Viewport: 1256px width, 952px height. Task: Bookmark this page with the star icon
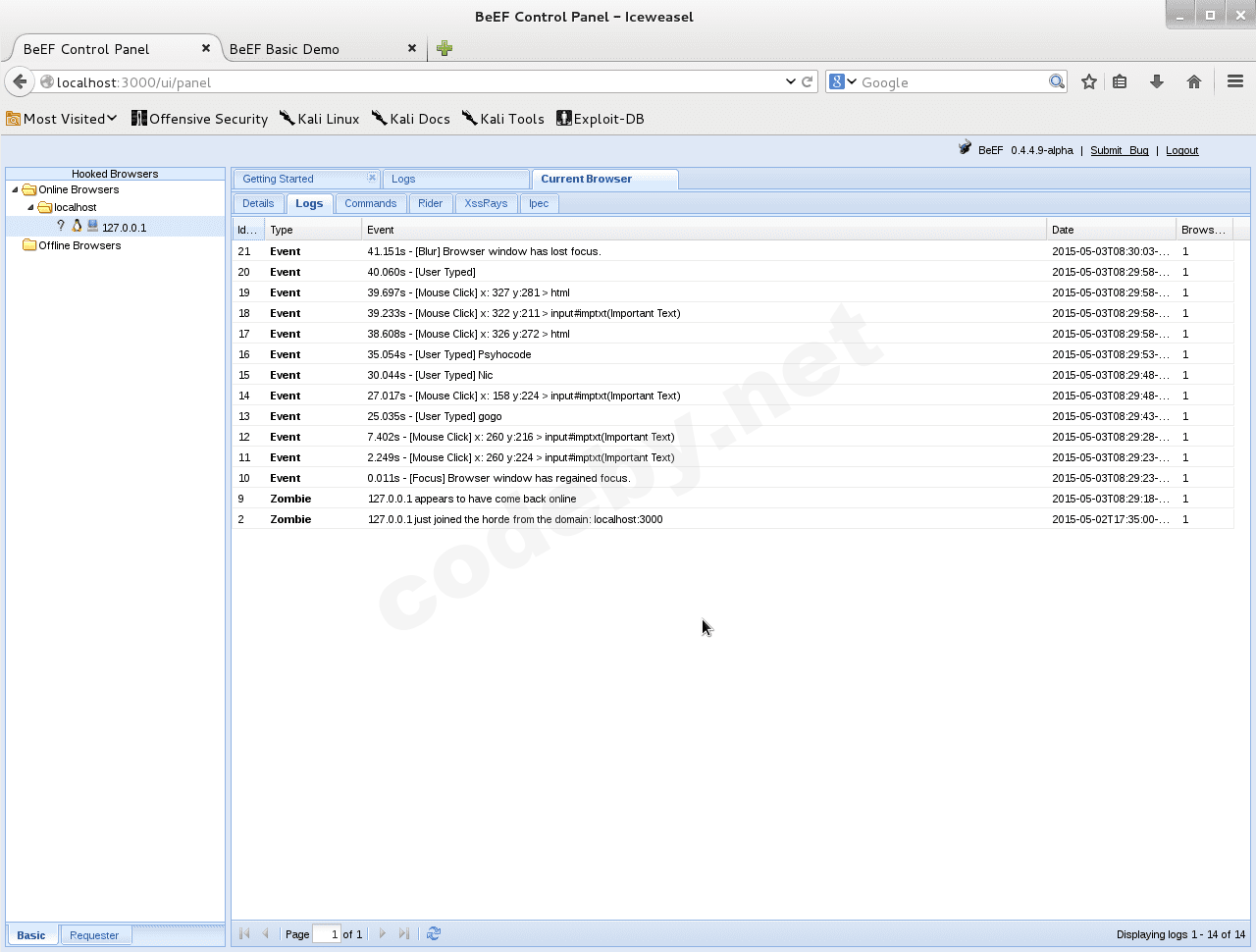pos(1089,81)
